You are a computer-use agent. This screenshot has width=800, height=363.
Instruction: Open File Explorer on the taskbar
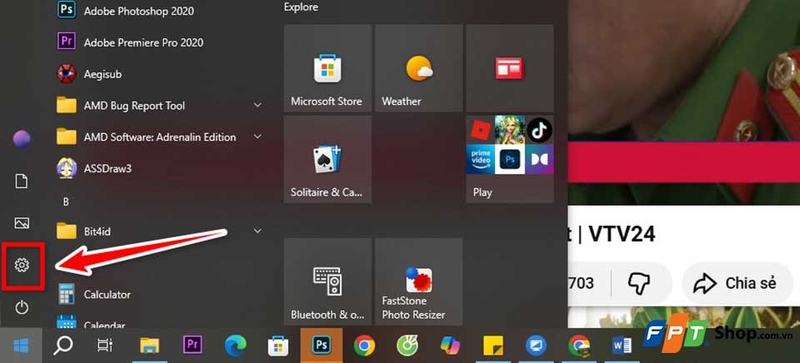click(150, 346)
